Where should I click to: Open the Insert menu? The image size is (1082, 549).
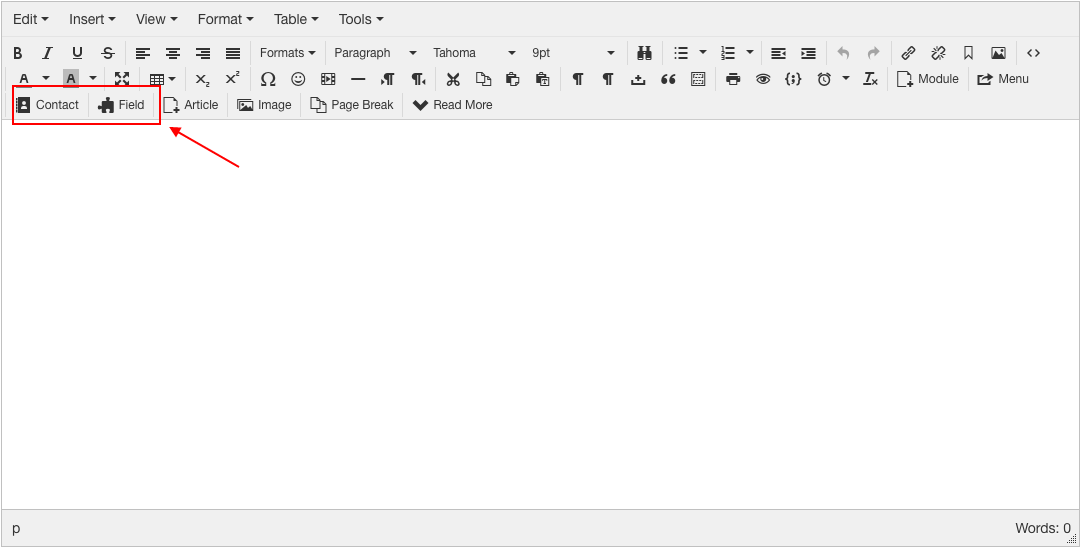click(92, 19)
